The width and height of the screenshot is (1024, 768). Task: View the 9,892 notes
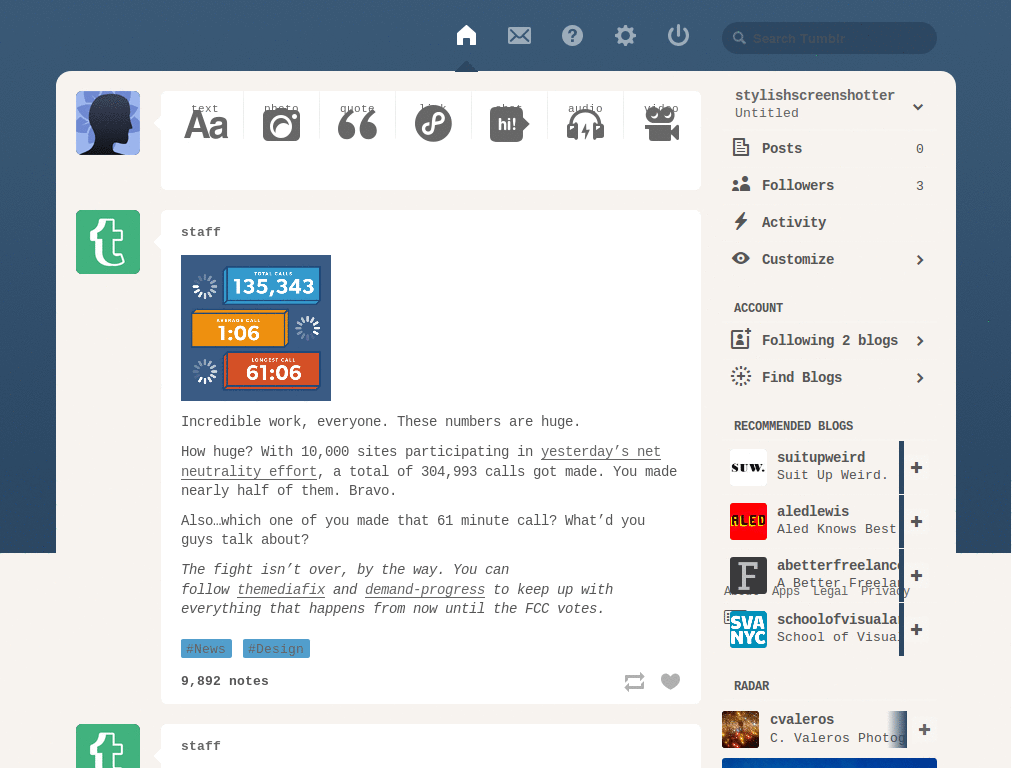(225, 680)
